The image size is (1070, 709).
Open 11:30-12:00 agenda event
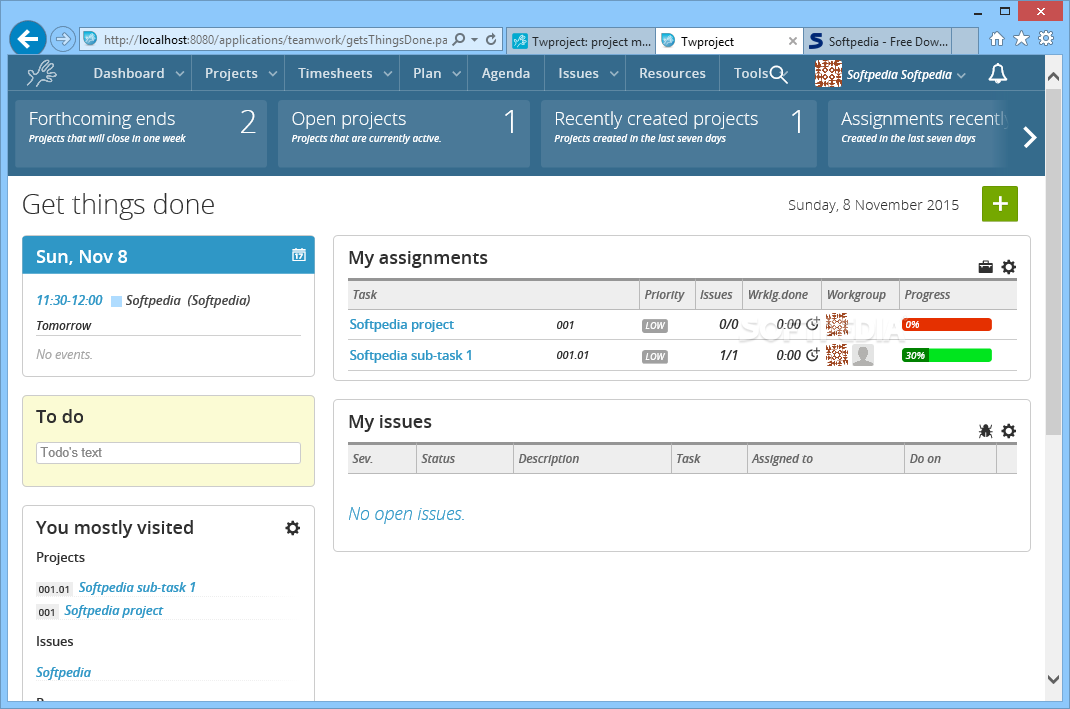69,300
